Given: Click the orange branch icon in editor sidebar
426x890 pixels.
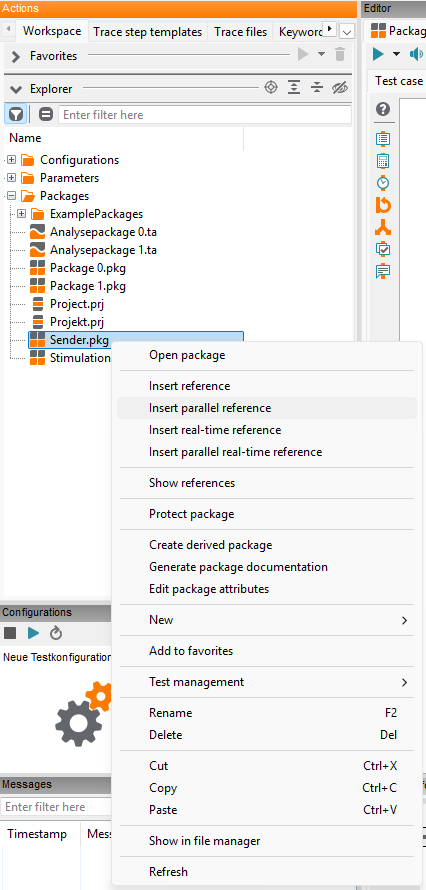Looking at the screenshot, I should click(383, 228).
